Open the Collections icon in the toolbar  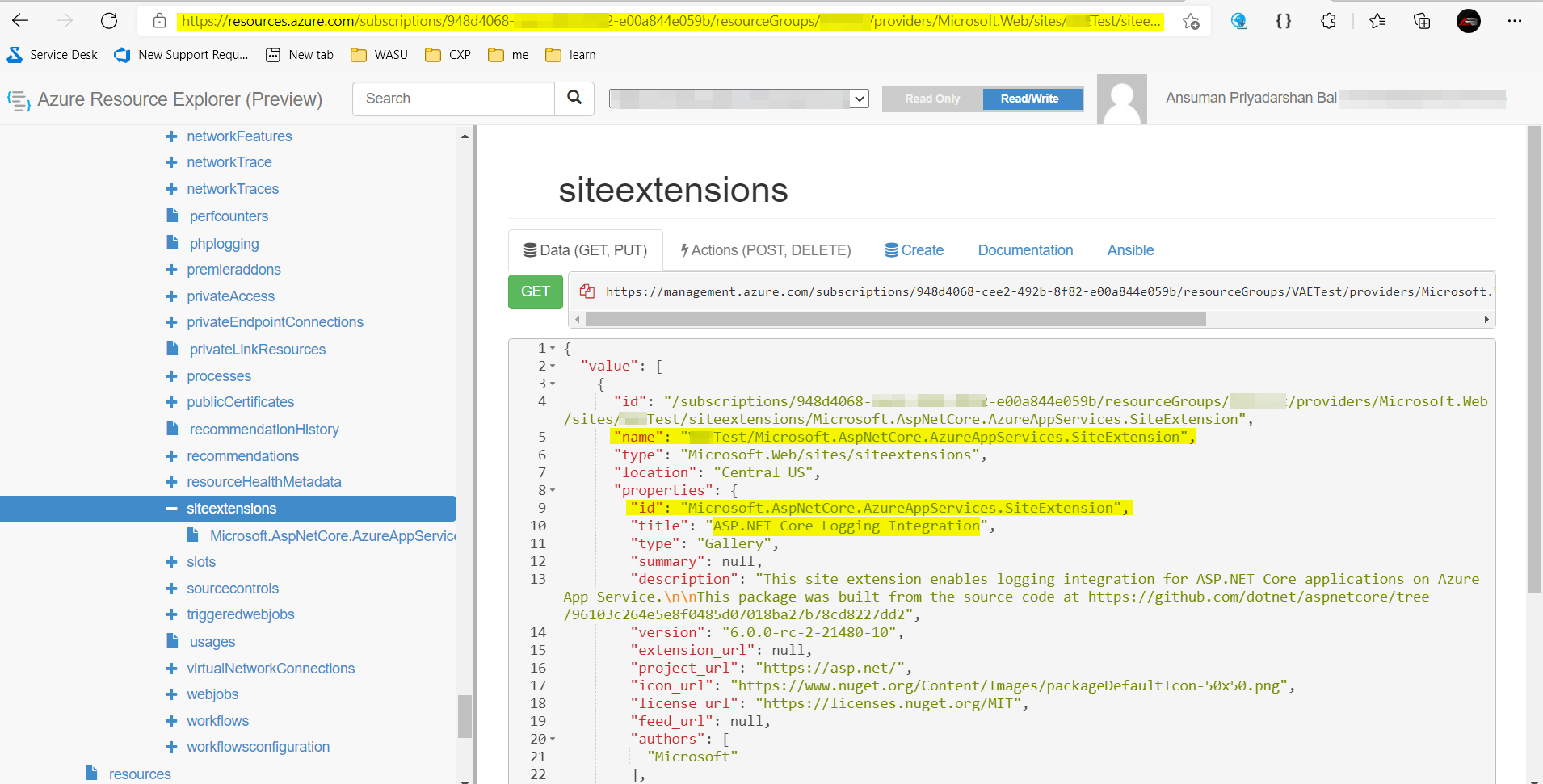point(1422,21)
